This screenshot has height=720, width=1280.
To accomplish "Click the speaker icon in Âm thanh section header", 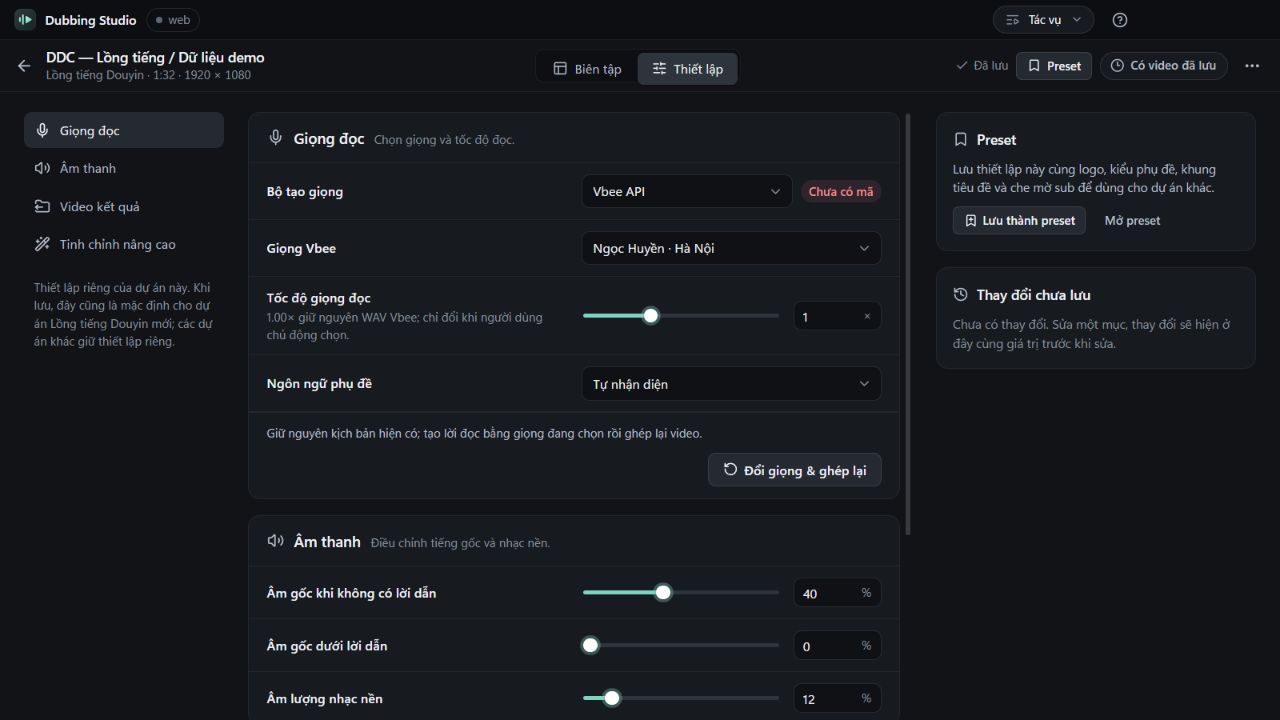I will pos(276,541).
